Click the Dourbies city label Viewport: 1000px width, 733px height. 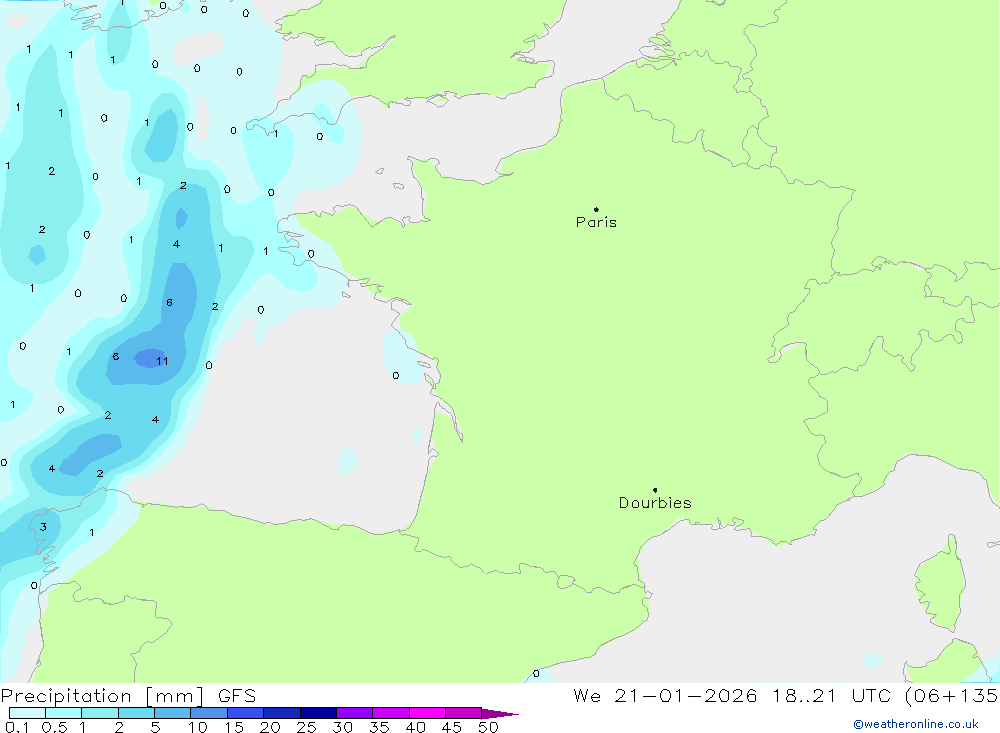655,503
